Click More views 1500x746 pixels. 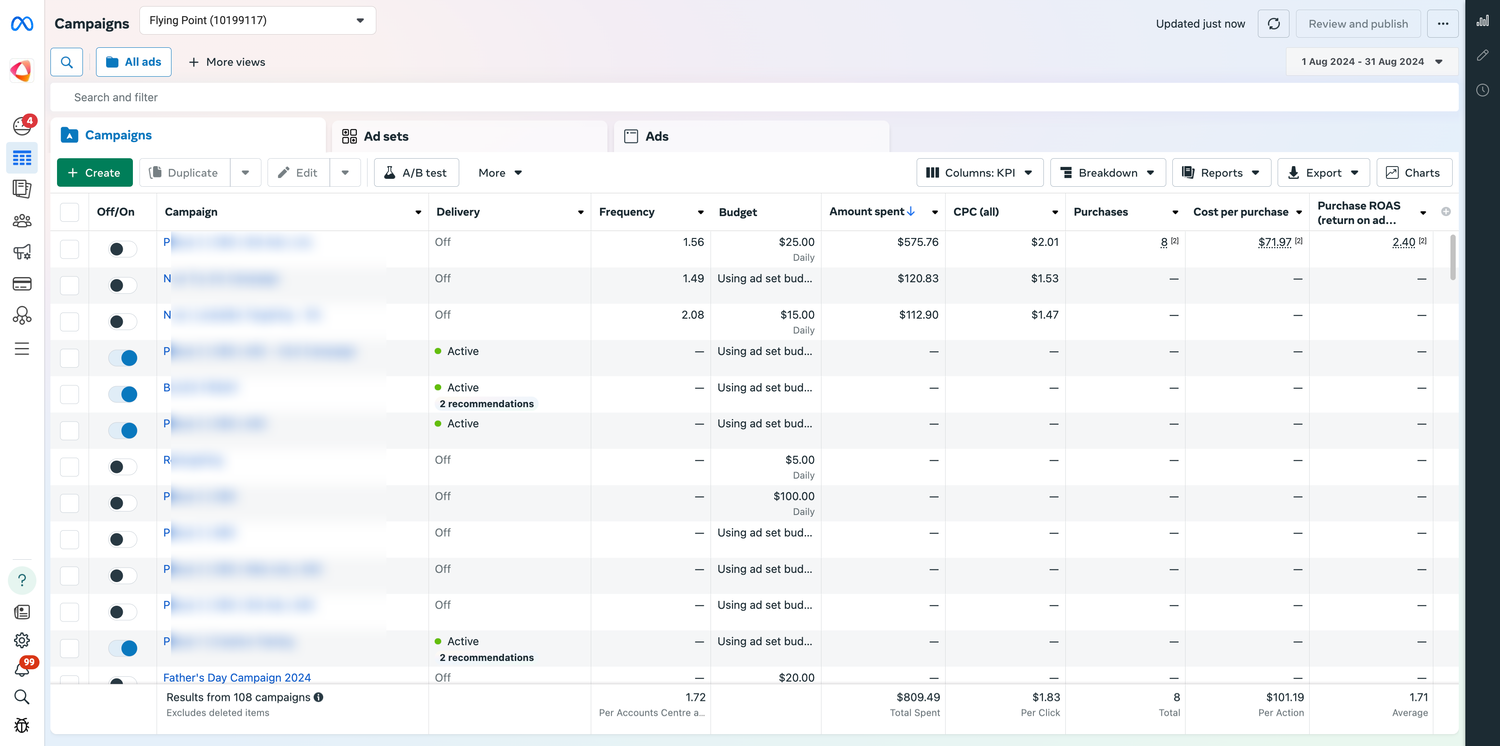point(227,62)
